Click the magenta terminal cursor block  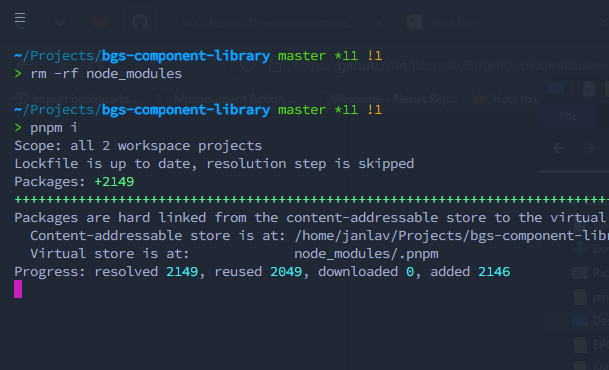coord(18,289)
